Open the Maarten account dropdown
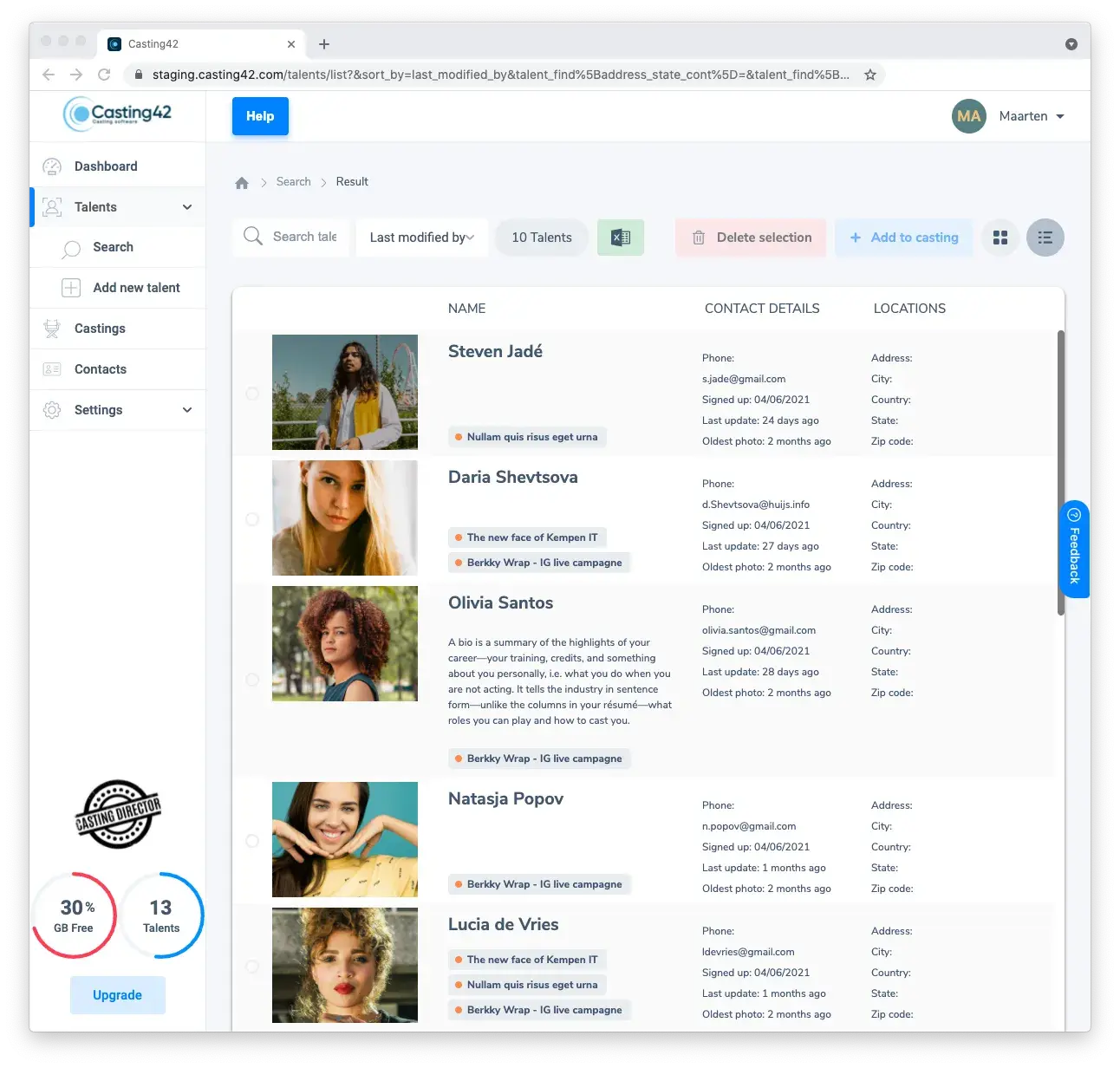The height and width of the screenshot is (1068, 1120). coord(1032,116)
